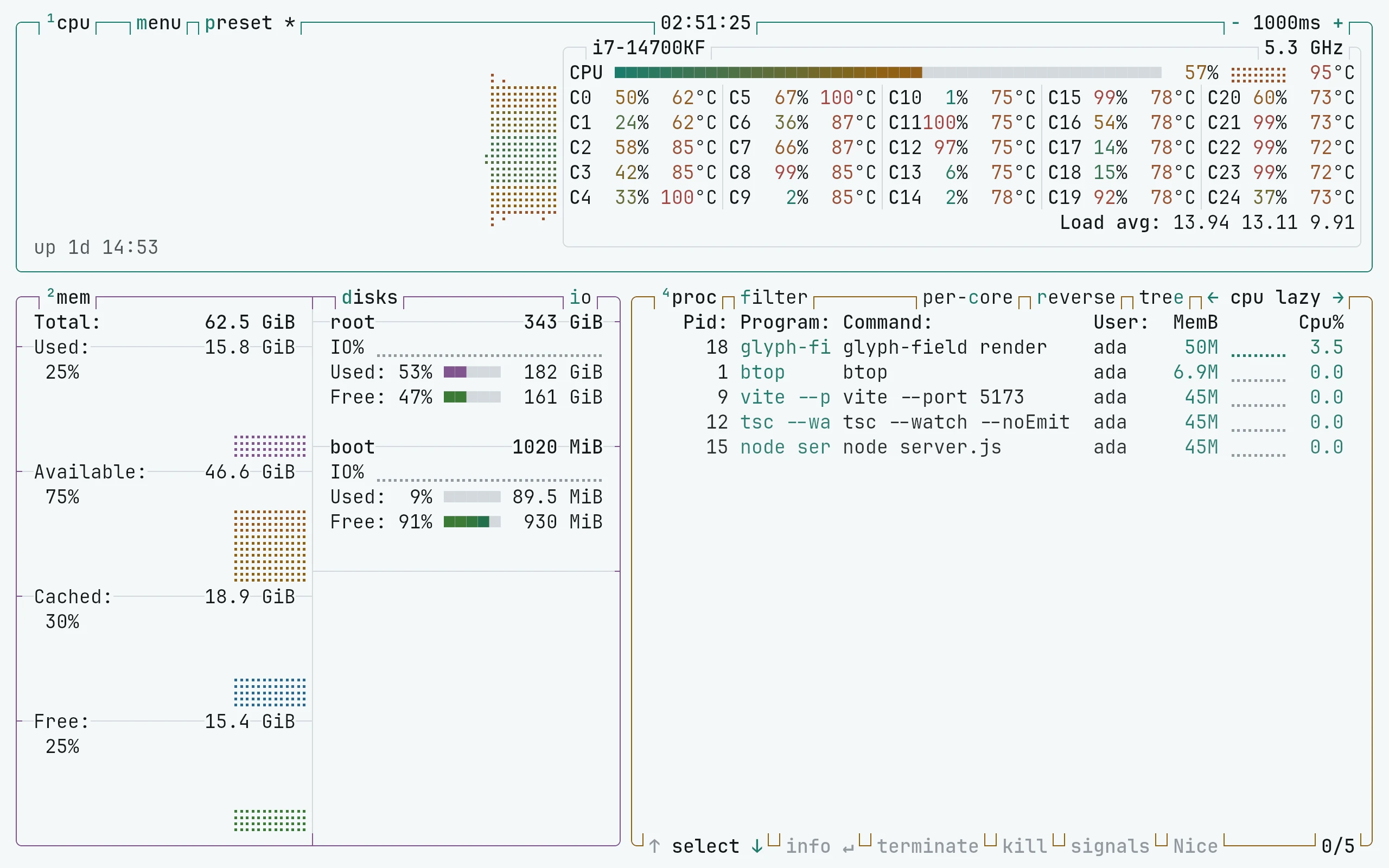
Task: Toggle reverse sorting of processes
Action: (x=1076, y=297)
